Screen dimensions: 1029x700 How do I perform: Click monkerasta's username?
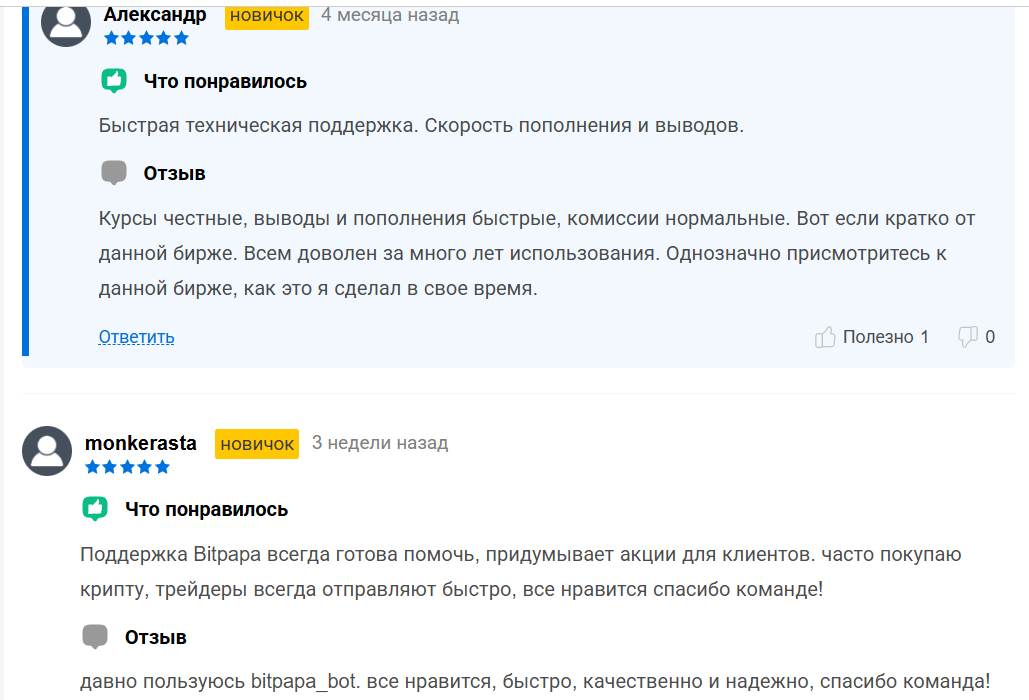[x=140, y=442]
